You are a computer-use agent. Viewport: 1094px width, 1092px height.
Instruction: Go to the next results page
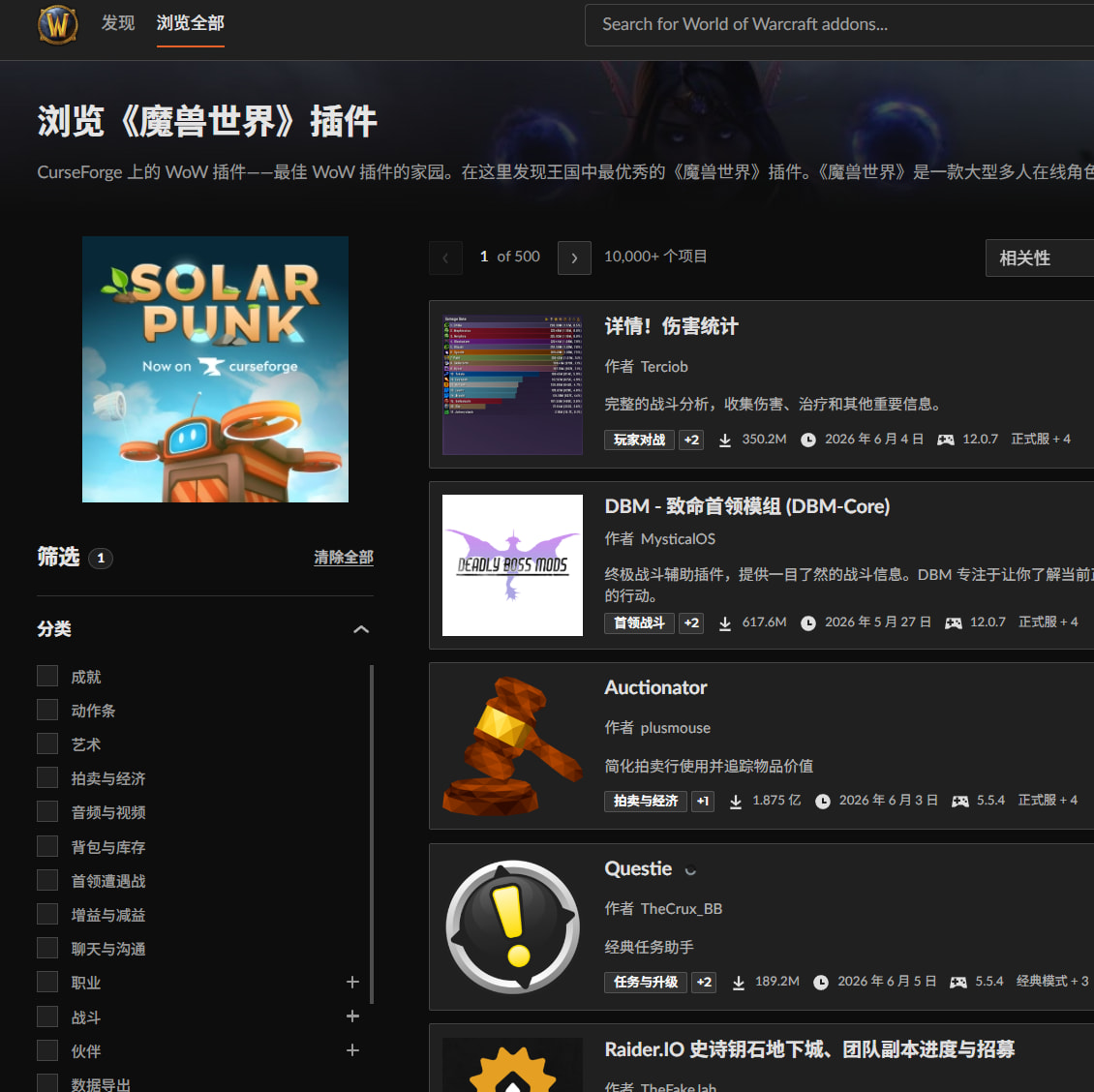click(x=574, y=258)
